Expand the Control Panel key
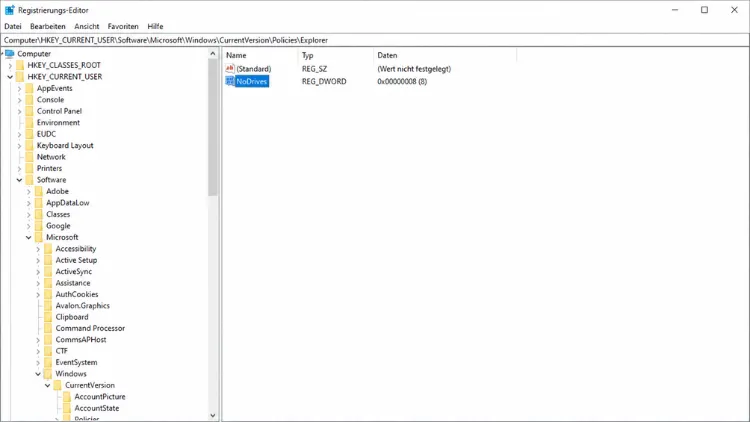The image size is (750, 422). point(20,111)
